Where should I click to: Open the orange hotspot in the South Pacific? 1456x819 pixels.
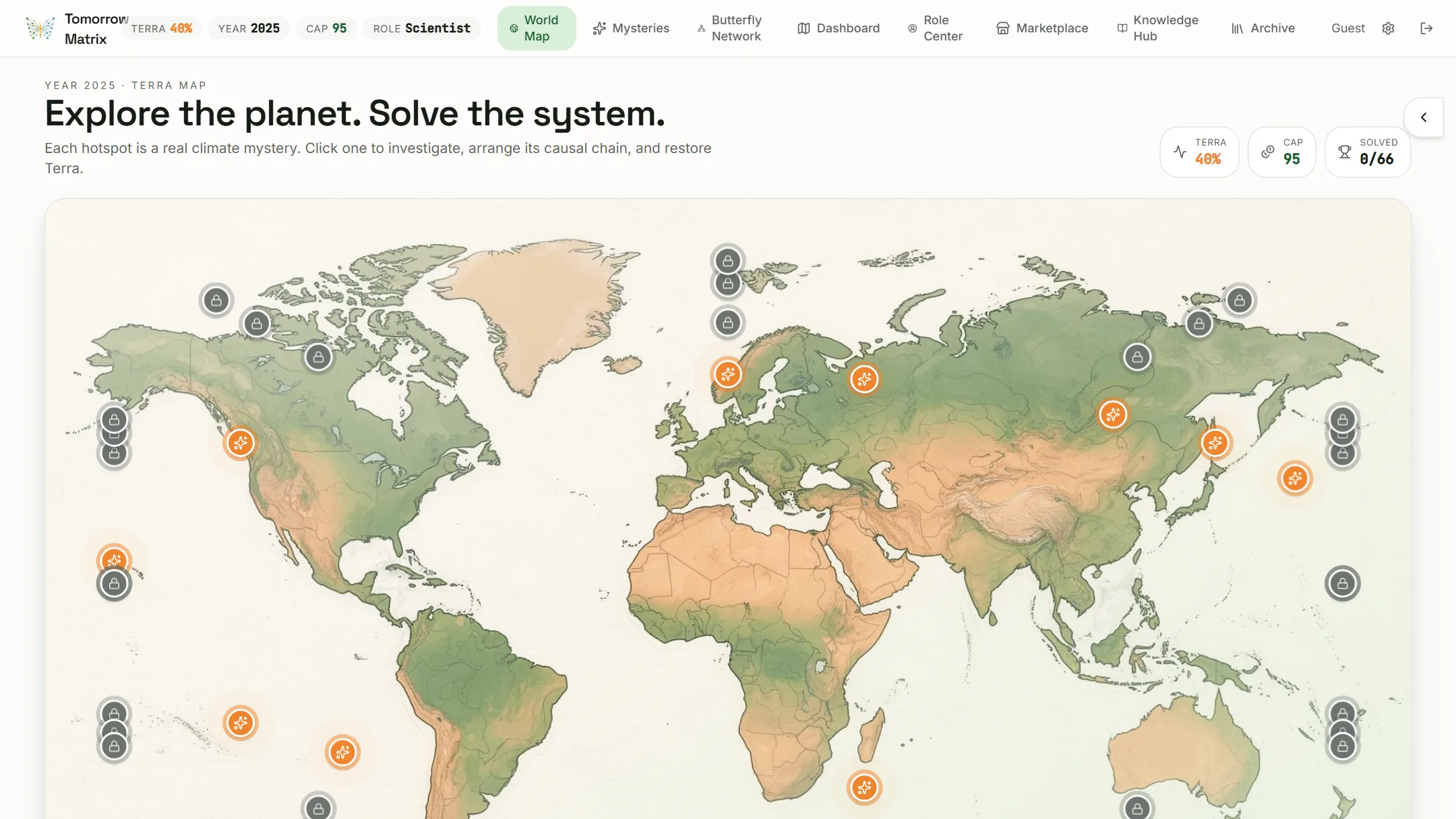tap(241, 723)
